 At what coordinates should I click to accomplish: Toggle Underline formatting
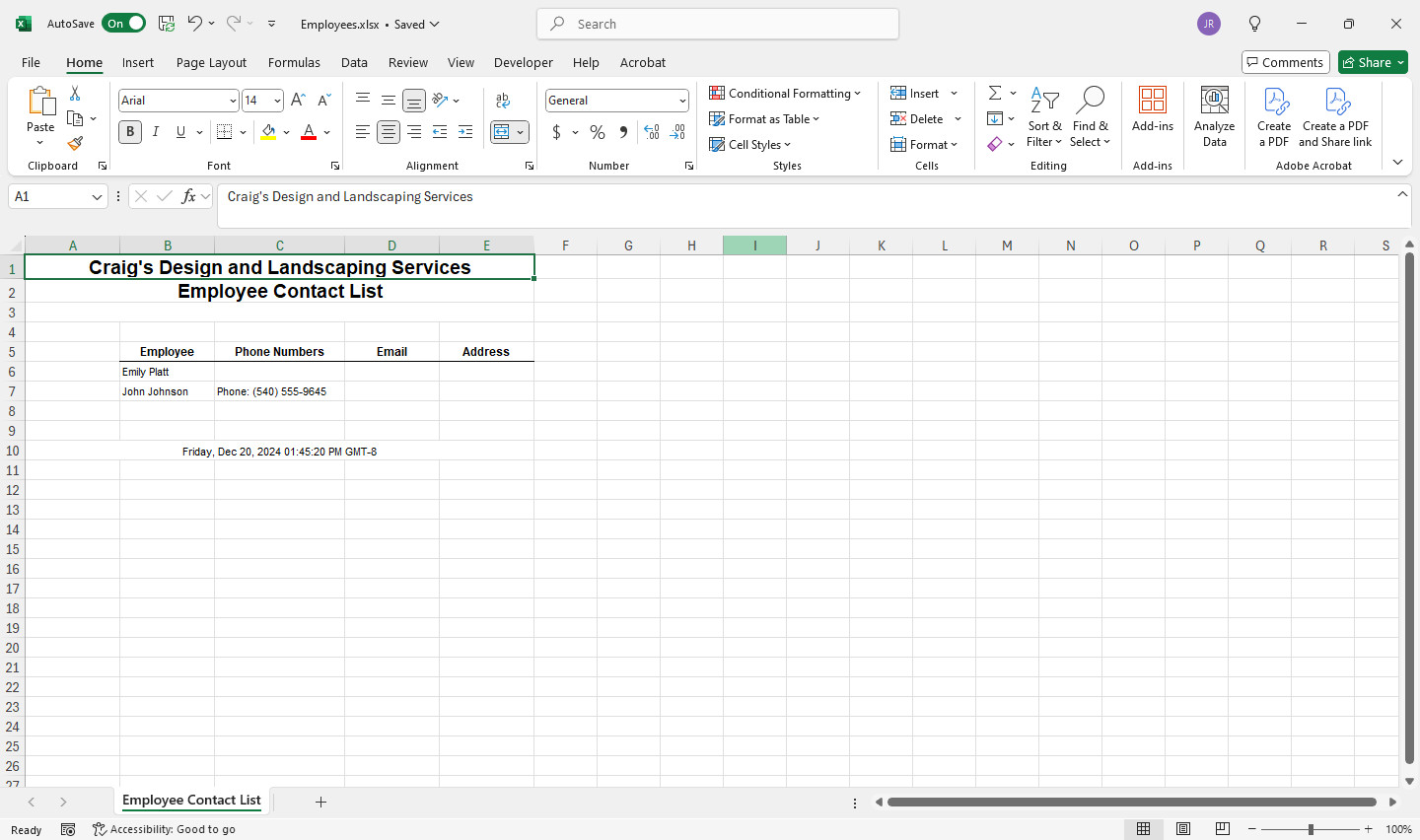click(180, 132)
